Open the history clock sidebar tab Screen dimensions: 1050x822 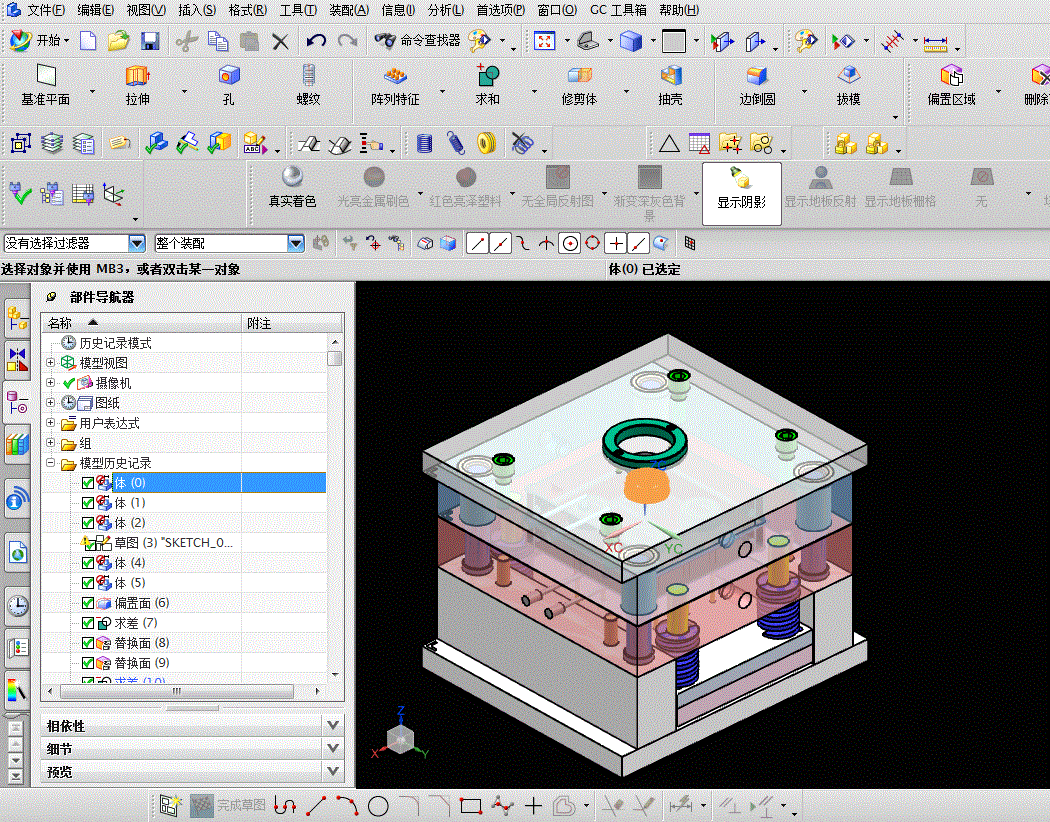click(17, 606)
